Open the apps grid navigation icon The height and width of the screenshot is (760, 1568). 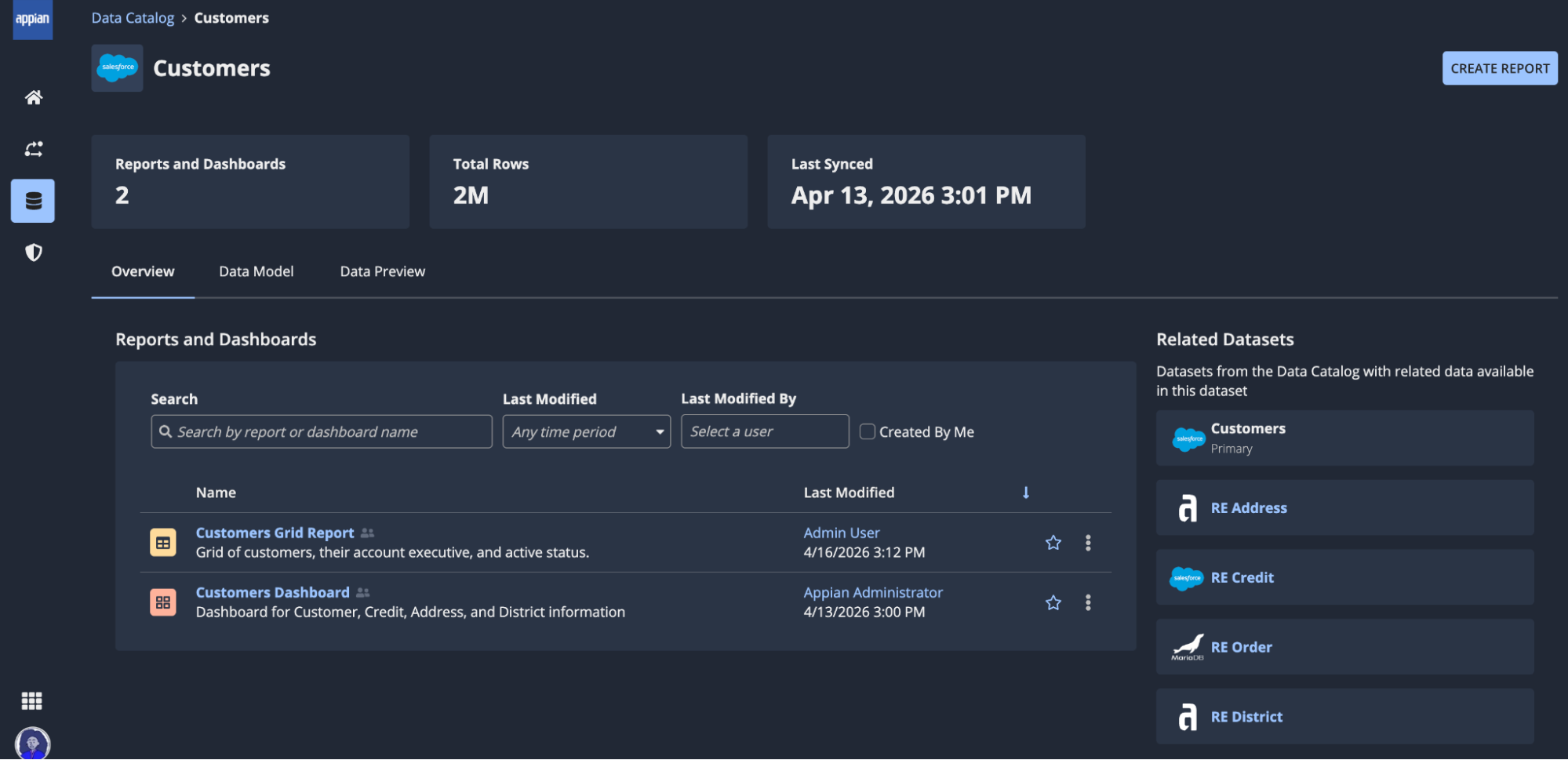click(32, 700)
